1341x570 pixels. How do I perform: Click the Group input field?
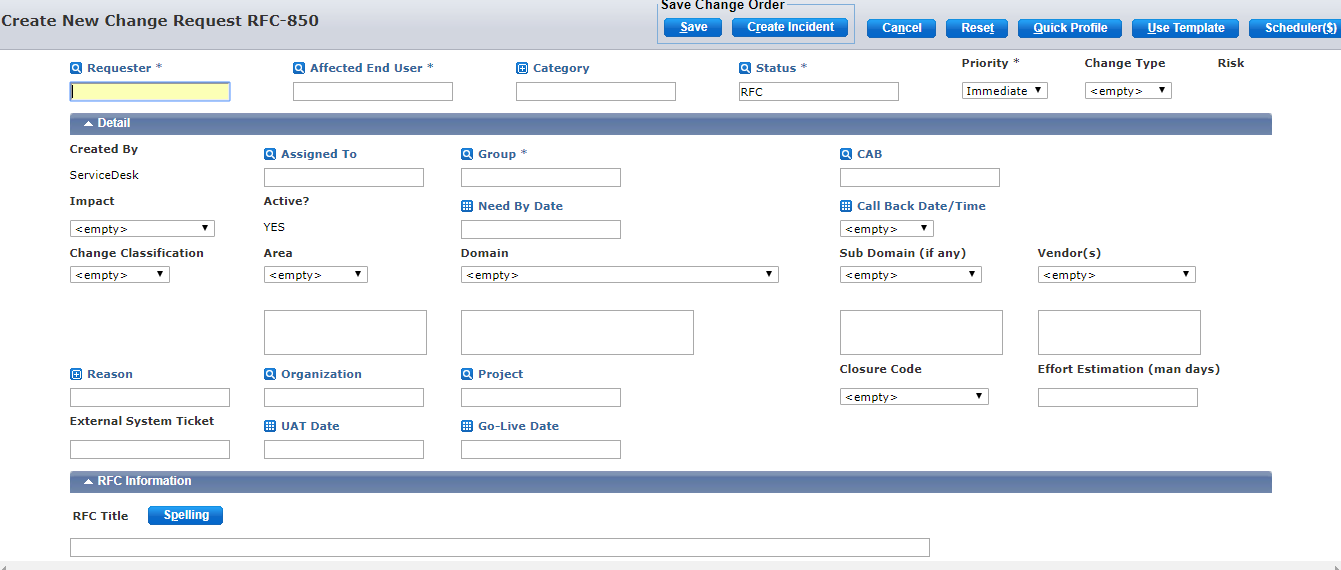[541, 178]
